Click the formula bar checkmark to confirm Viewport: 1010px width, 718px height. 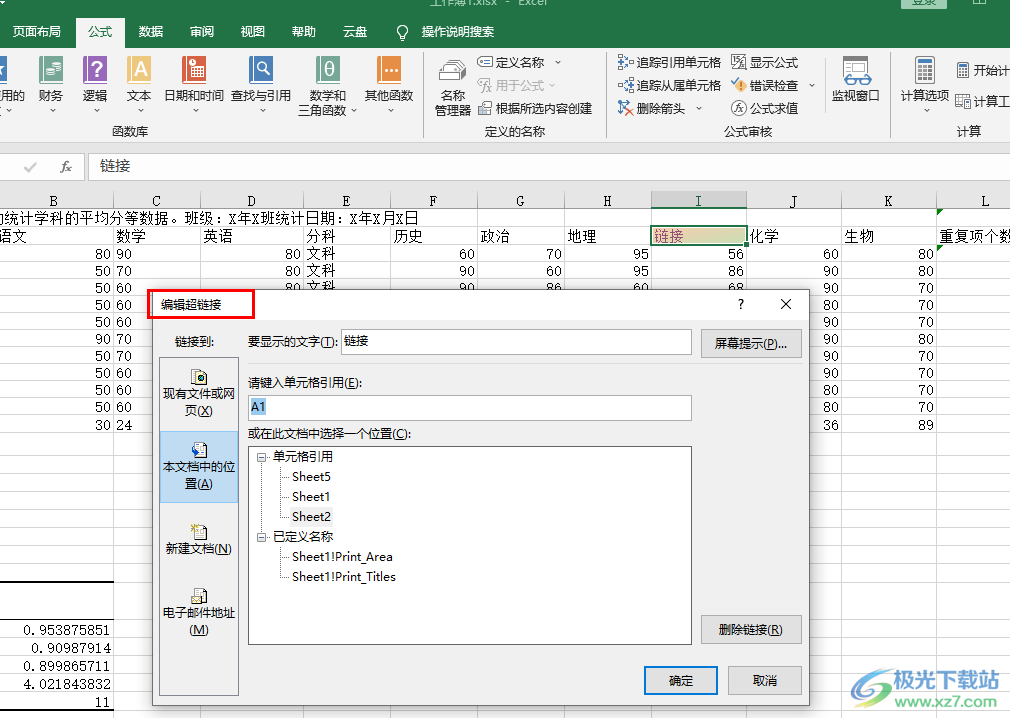click(30, 167)
